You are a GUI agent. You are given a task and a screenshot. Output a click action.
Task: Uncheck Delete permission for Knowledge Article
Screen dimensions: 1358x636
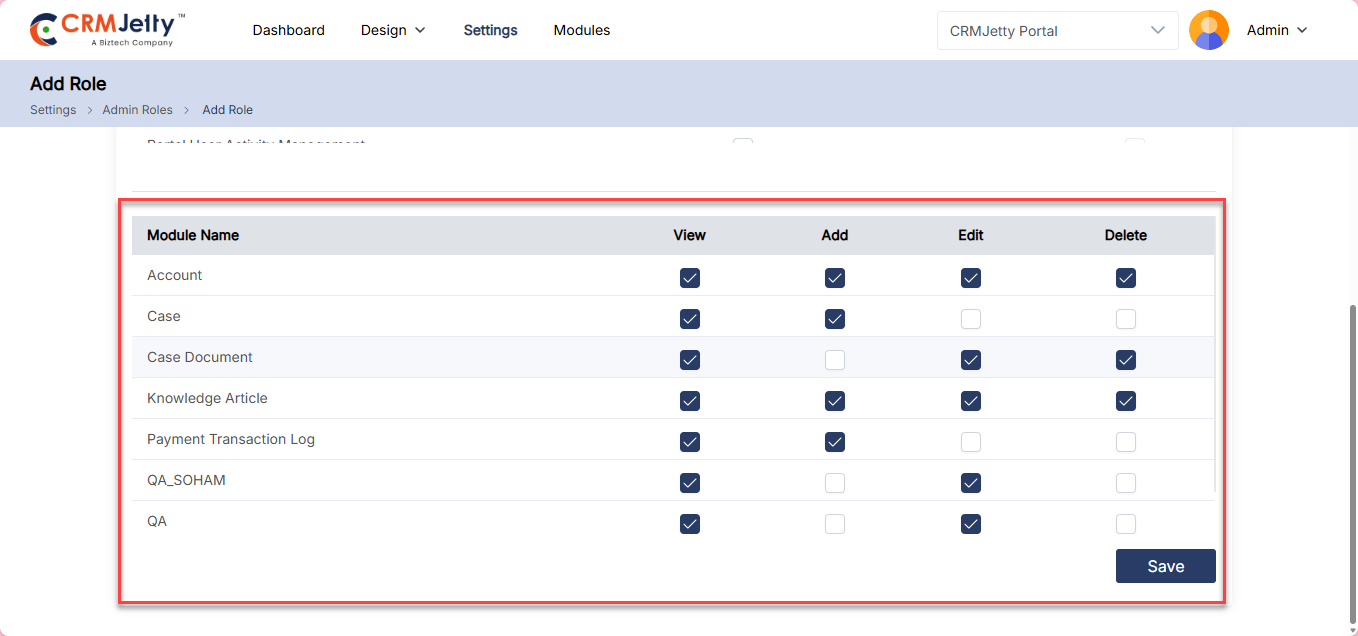pos(1125,401)
